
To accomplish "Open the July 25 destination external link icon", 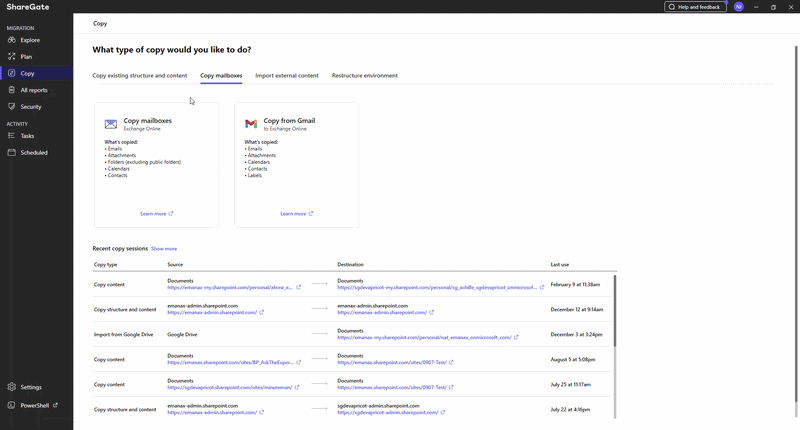I will [452, 388].
